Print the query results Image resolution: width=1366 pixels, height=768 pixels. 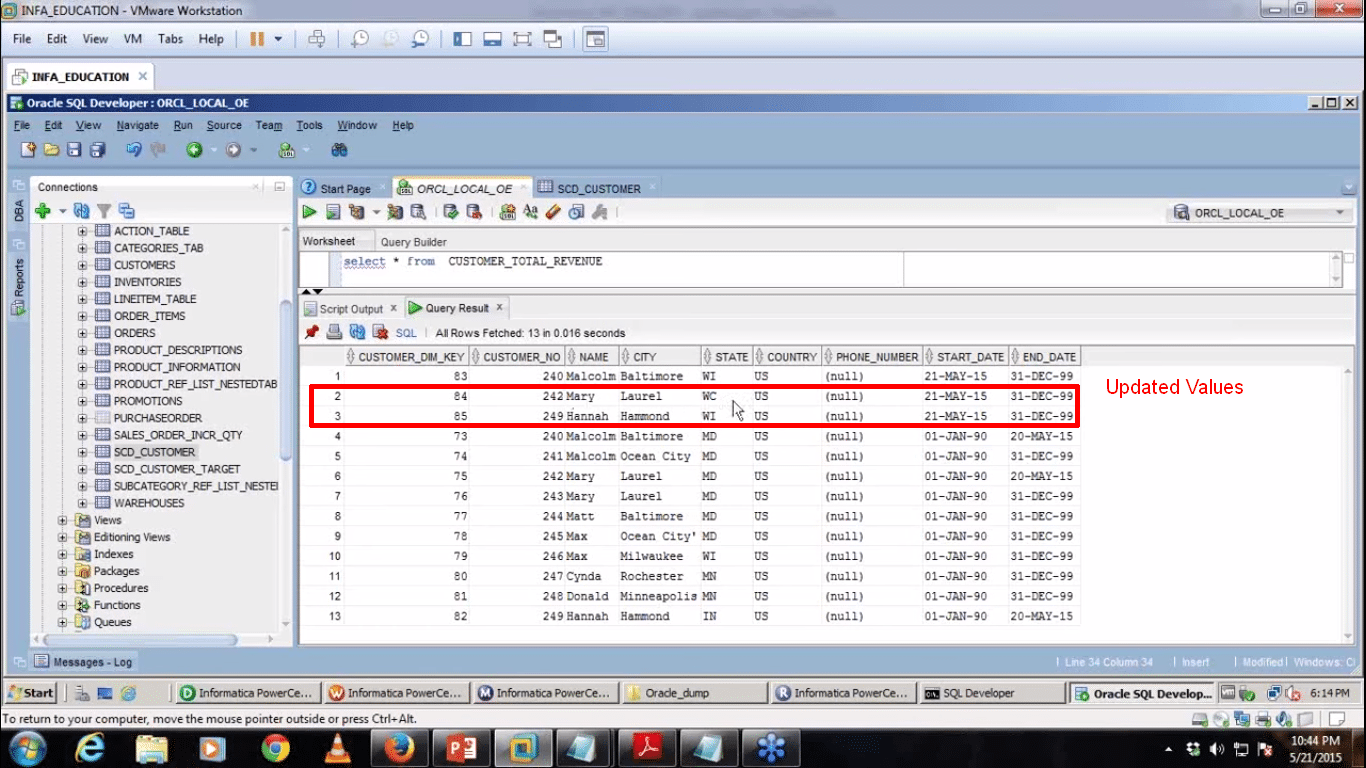(x=332, y=332)
